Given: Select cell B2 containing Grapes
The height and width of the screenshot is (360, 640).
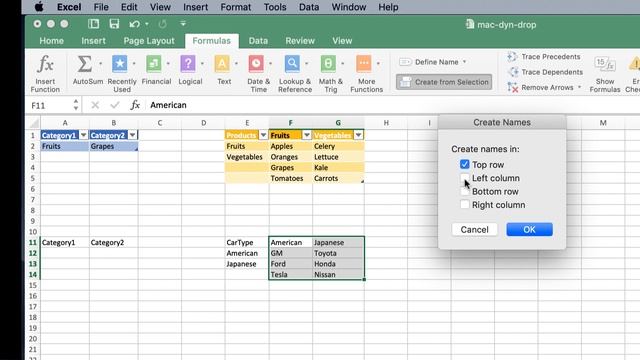Looking at the screenshot, I should 113,146.
